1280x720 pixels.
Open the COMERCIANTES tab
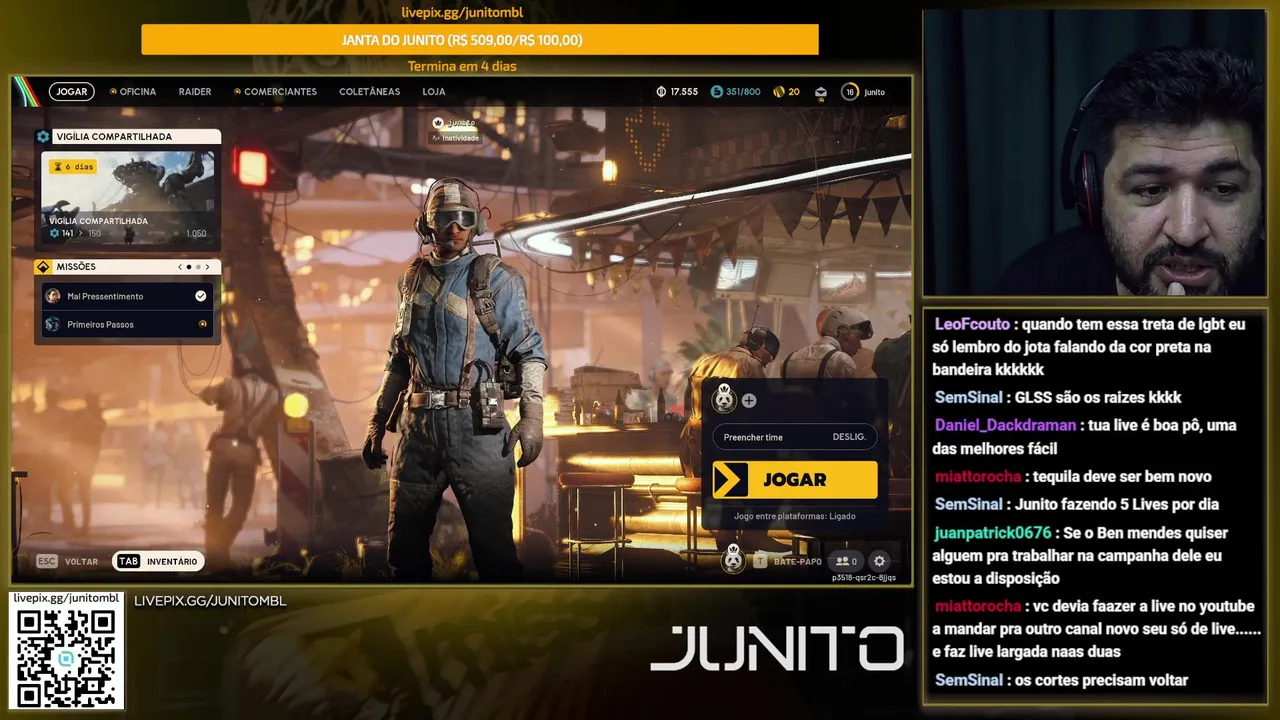coord(275,91)
